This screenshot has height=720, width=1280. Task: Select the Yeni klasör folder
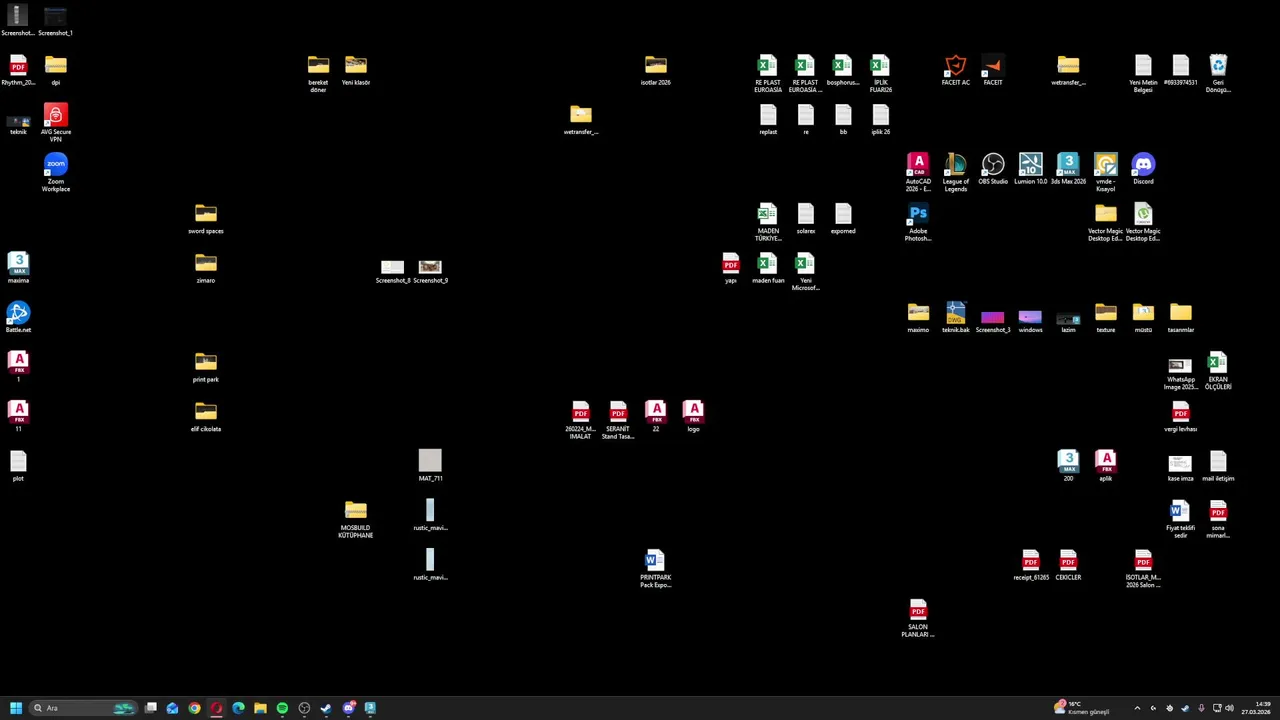(355, 71)
